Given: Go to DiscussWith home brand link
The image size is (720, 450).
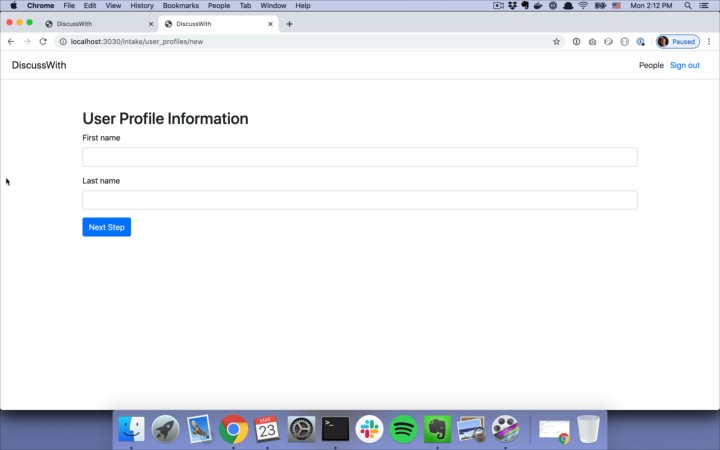Looking at the screenshot, I should [x=39, y=65].
